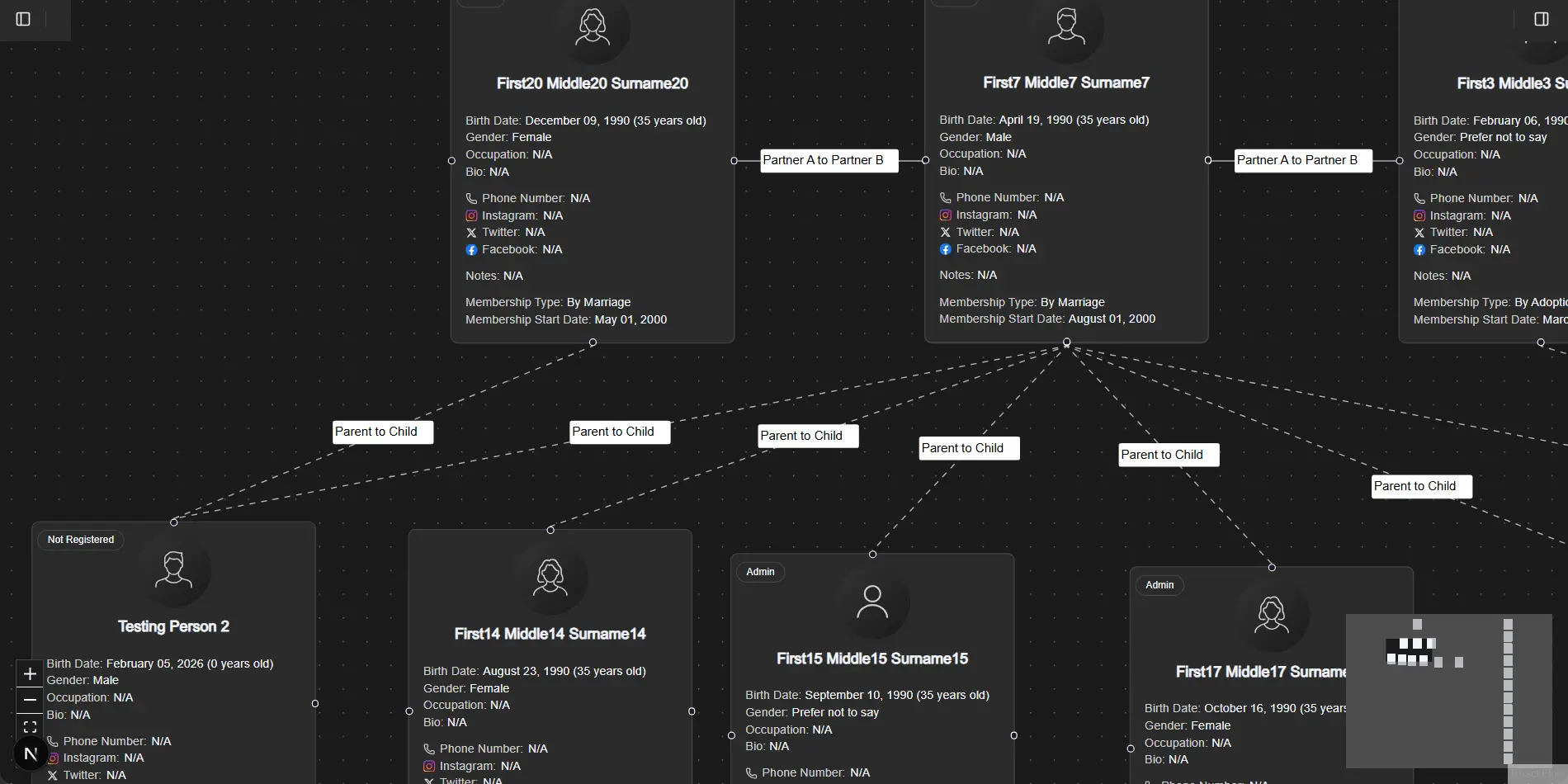Toggle the right sidebar panel icon
1568x784 pixels.
1543,19
